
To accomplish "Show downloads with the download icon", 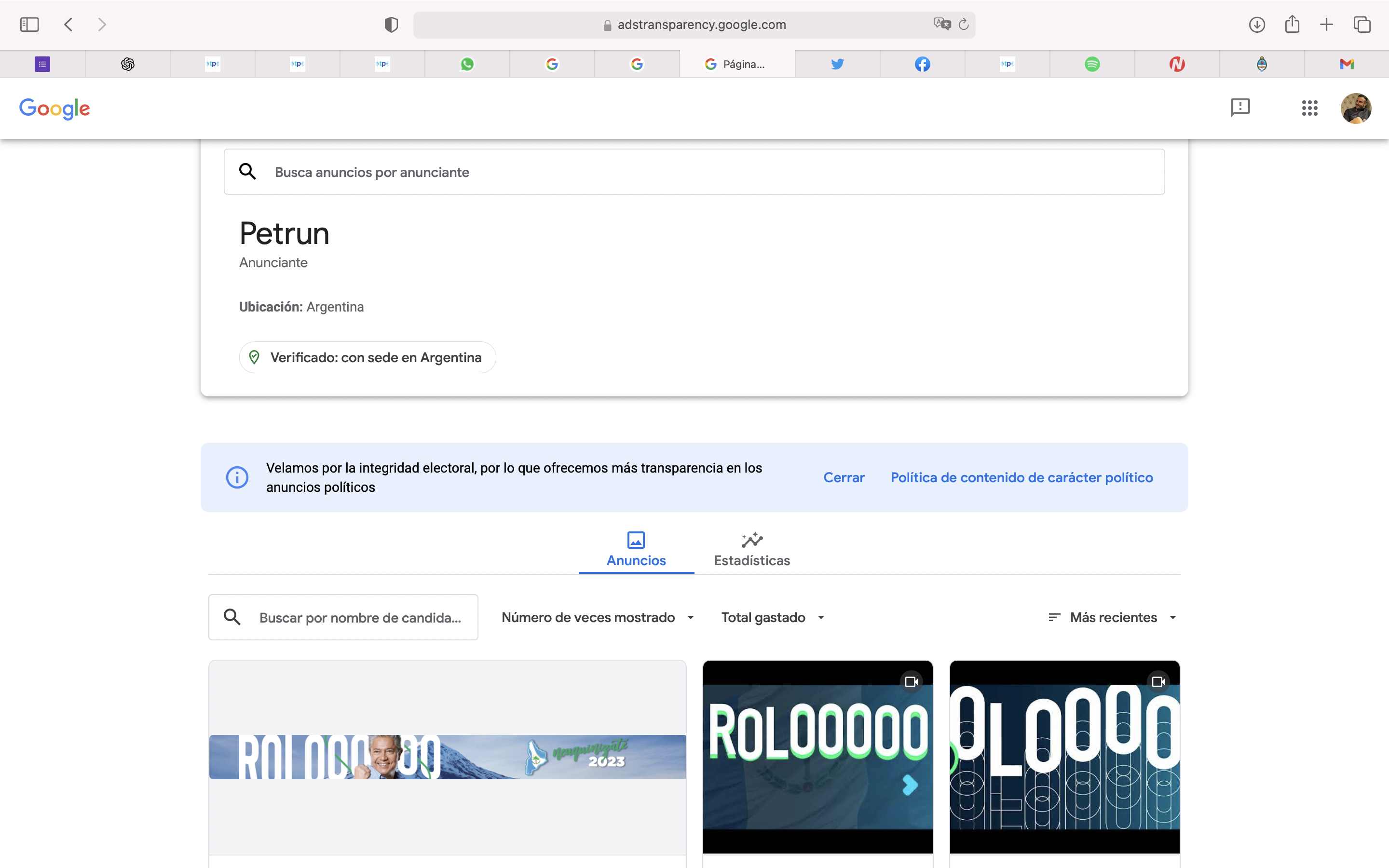I will 1257,25.
